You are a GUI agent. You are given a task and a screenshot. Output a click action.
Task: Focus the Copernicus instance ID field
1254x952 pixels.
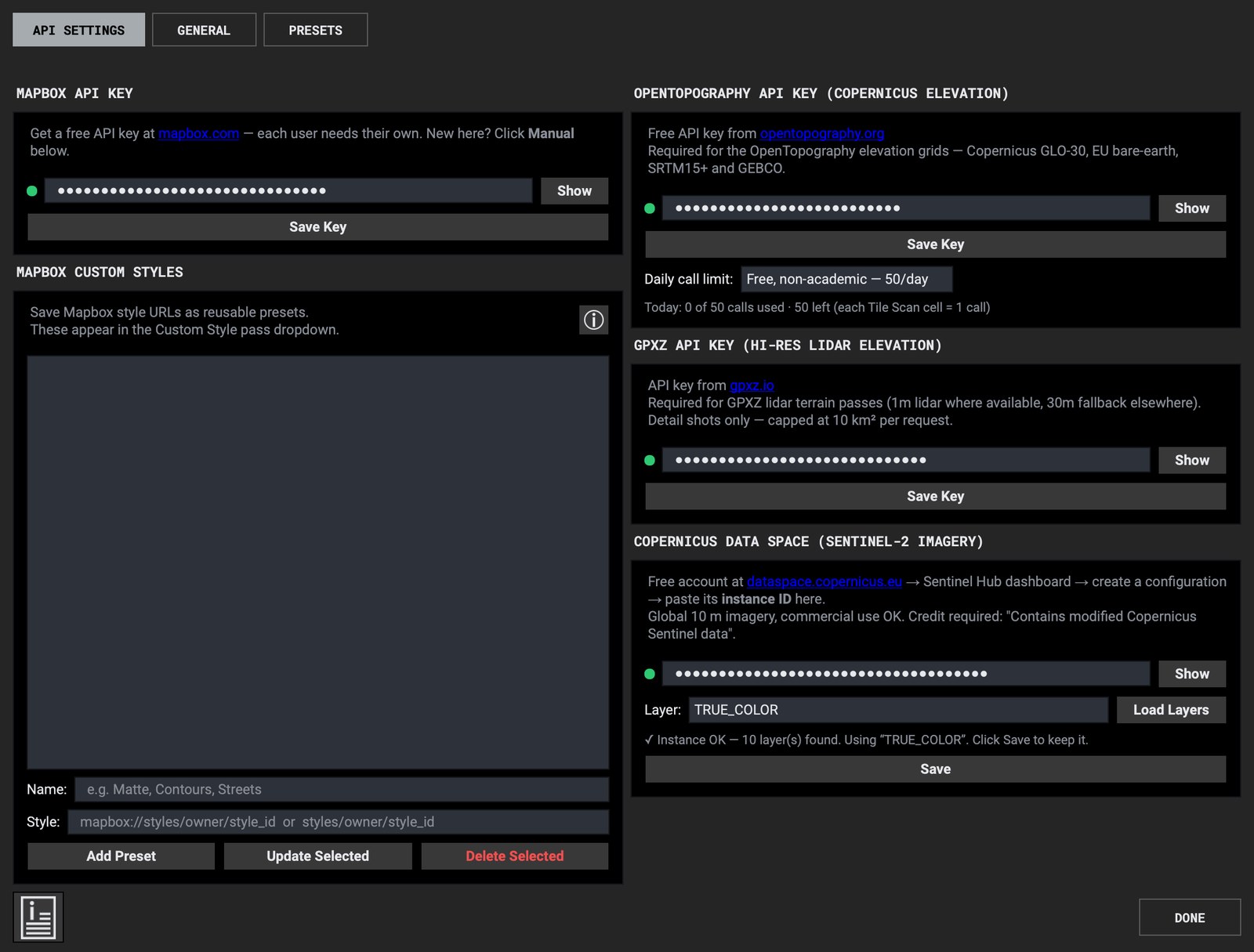pos(905,674)
